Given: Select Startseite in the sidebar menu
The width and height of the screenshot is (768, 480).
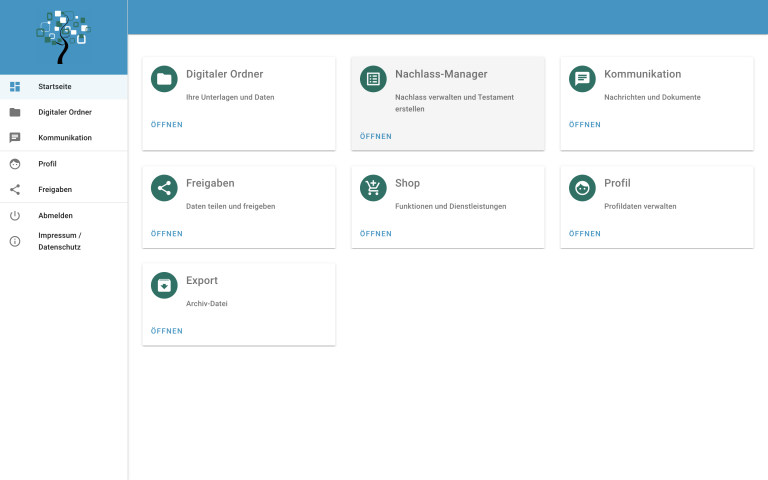Looking at the screenshot, I should pos(55,87).
